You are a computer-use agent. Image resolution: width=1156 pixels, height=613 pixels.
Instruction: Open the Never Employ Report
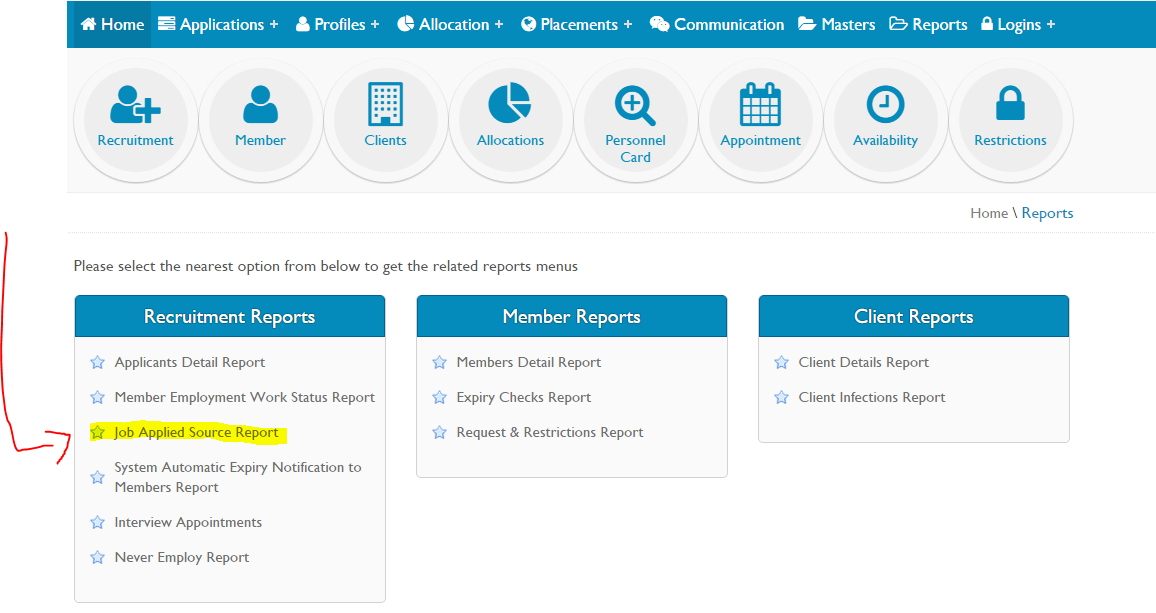(181, 558)
